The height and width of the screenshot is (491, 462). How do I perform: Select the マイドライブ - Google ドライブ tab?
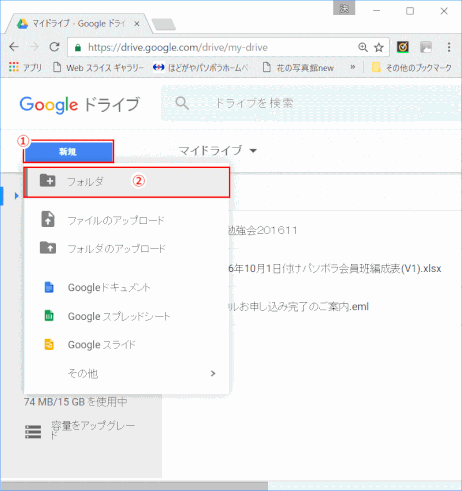point(78,24)
